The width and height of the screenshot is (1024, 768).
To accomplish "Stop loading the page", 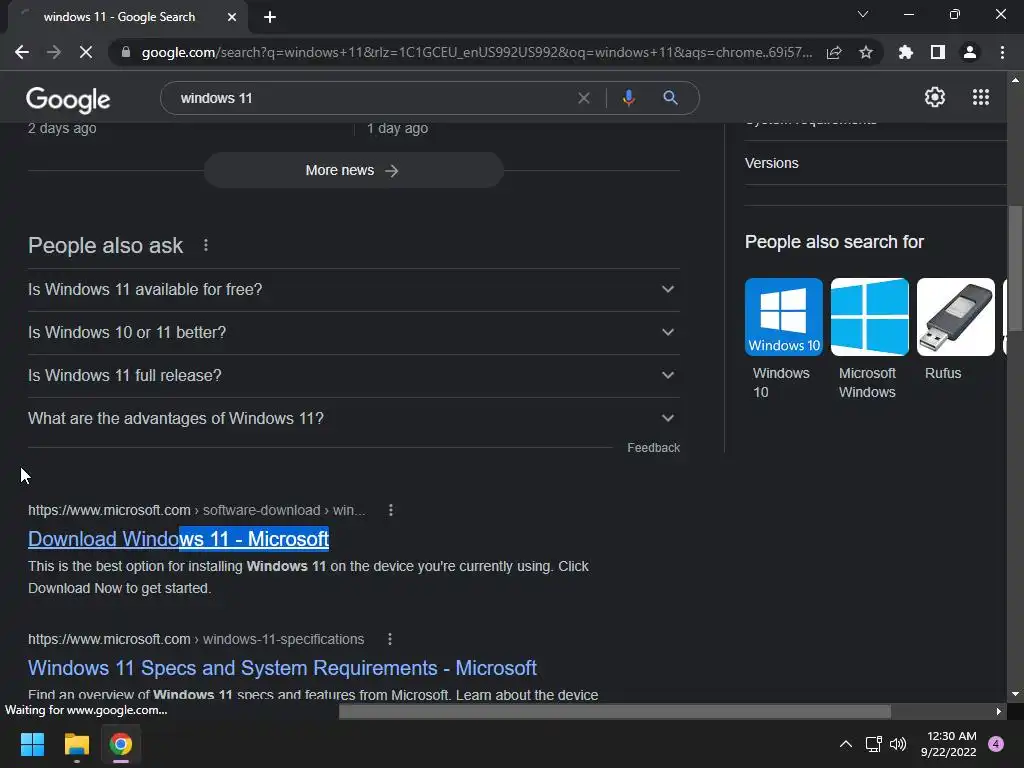I will pyautogui.click(x=86, y=52).
